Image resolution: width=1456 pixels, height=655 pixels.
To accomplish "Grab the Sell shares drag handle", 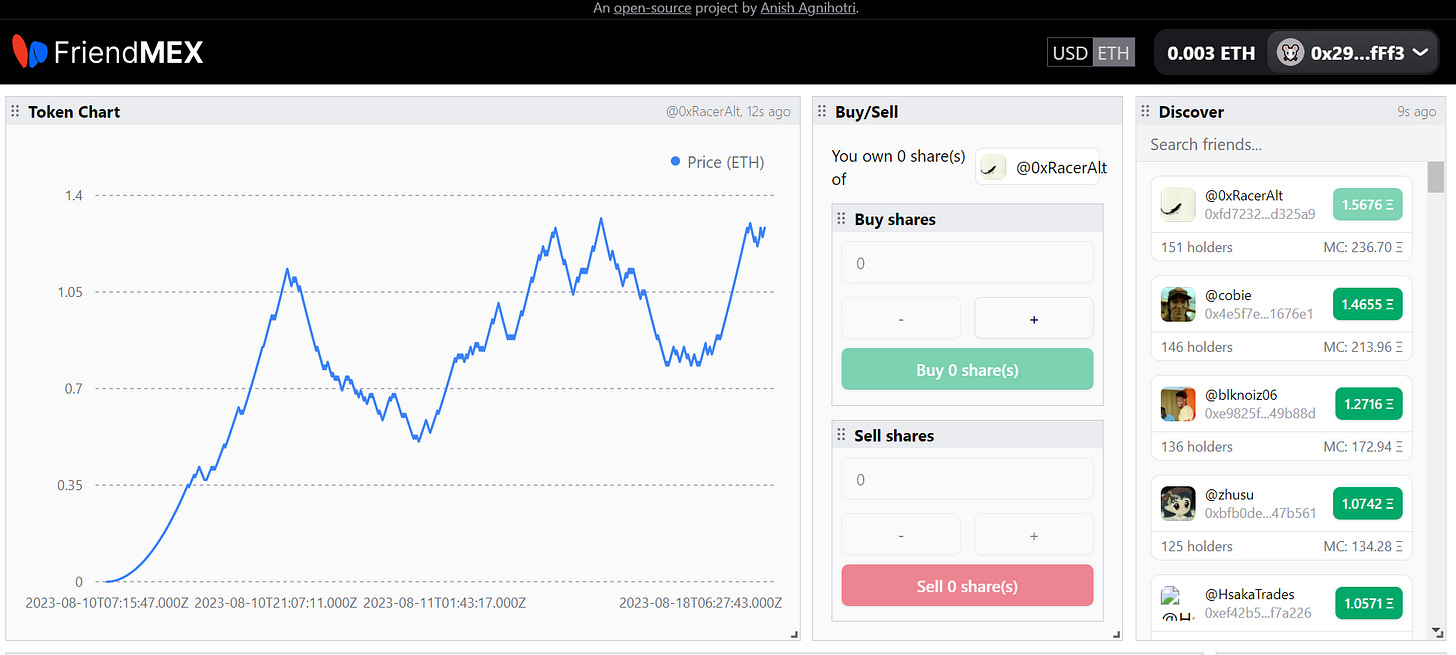I will coord(841,436).
